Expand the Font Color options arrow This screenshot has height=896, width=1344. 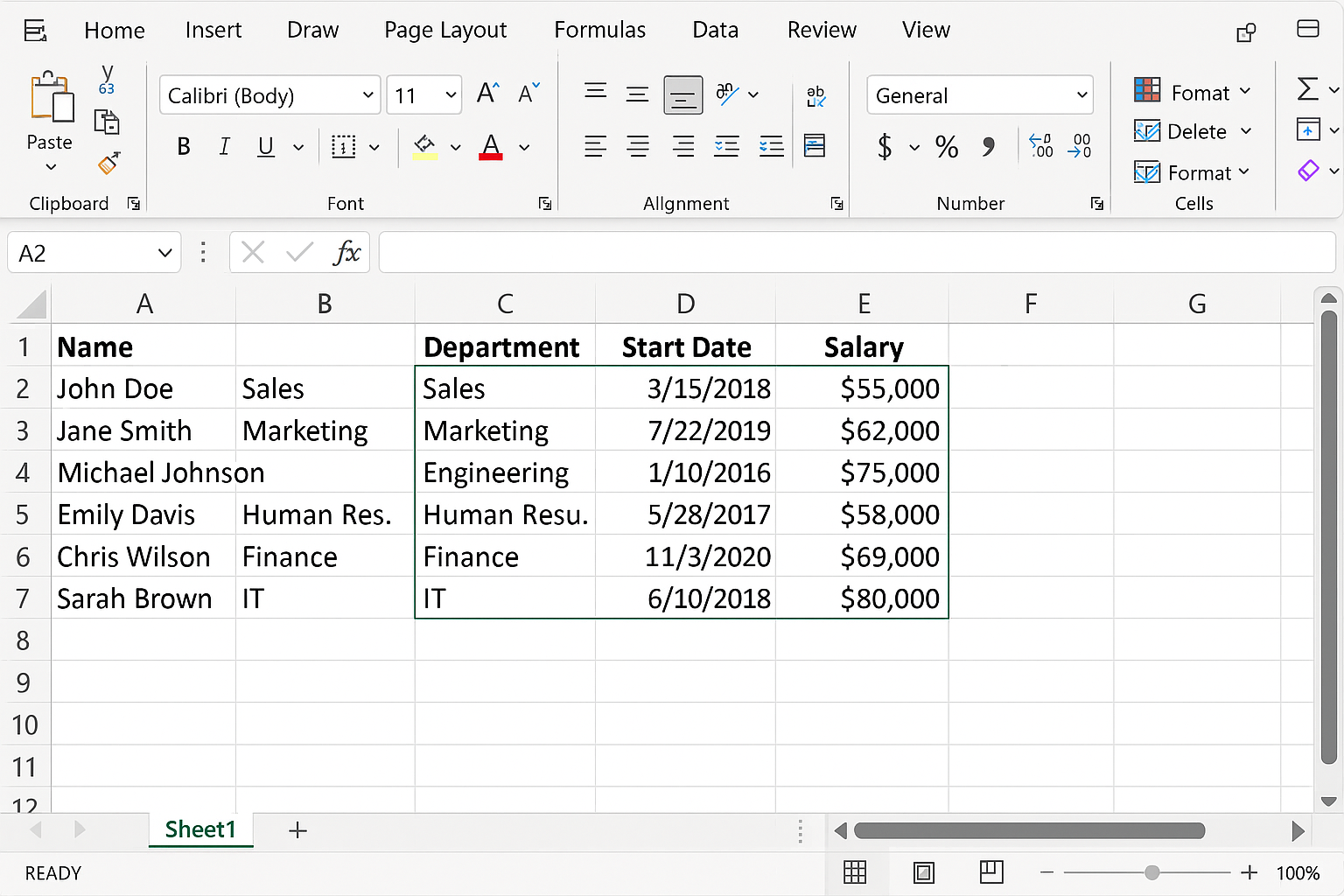pos(524,147)
